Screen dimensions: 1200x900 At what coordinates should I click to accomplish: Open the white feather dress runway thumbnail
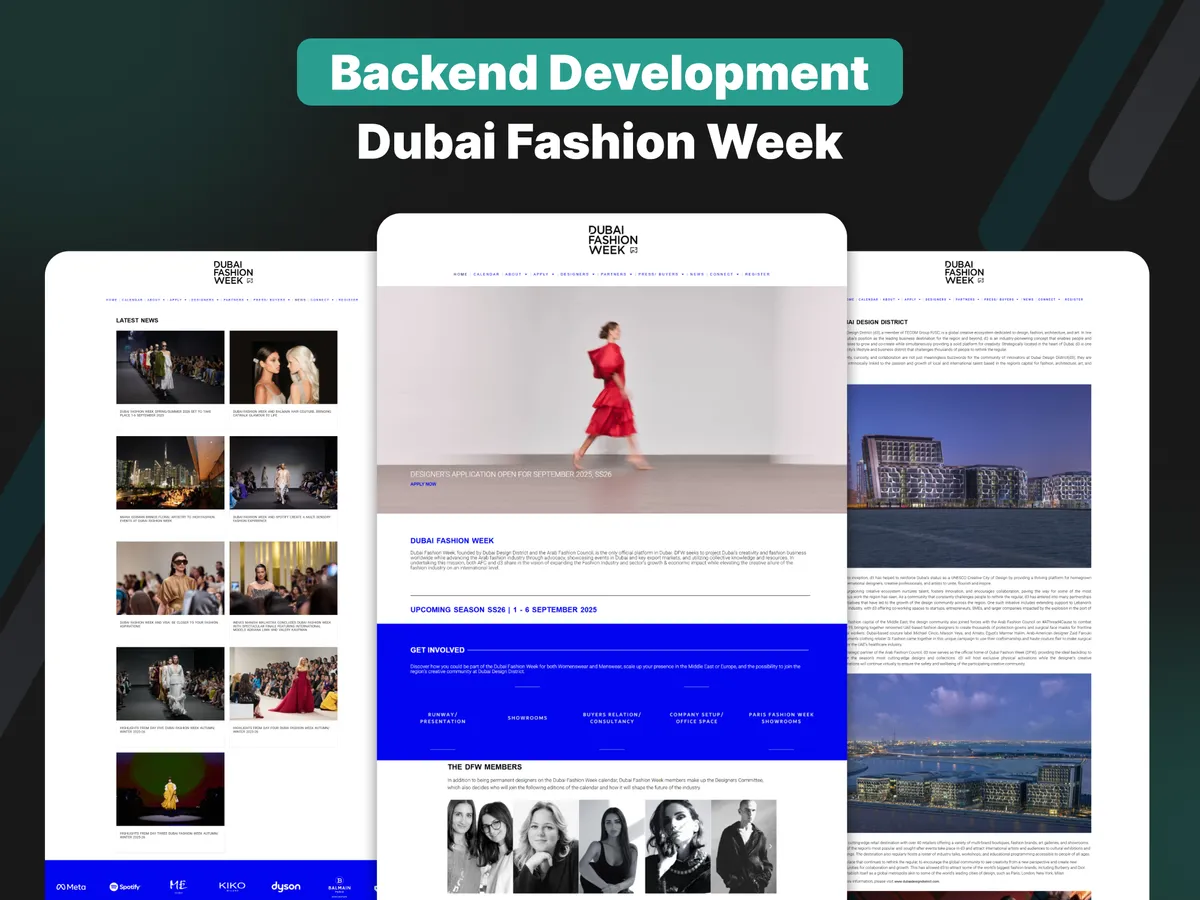(170, 684)
